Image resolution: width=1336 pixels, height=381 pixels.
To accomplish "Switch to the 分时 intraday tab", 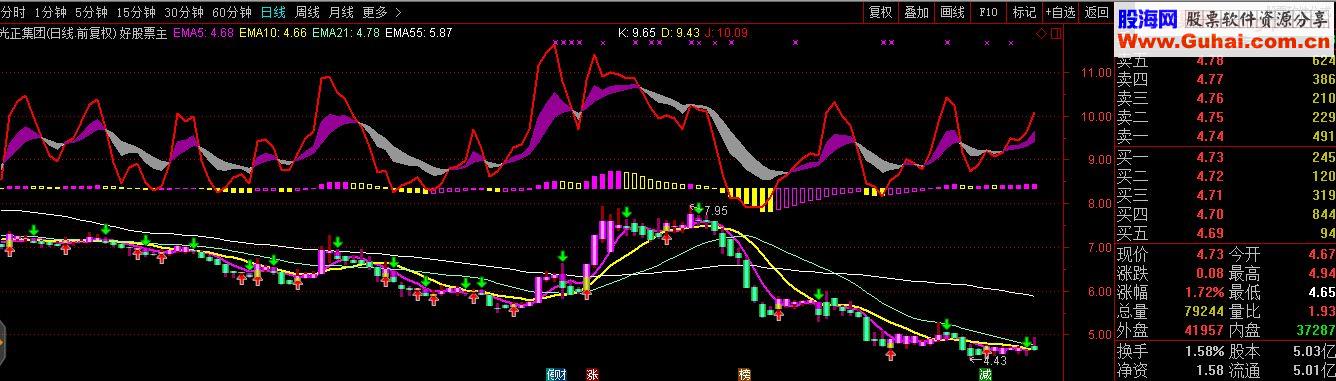I will (x=13, y=13).
